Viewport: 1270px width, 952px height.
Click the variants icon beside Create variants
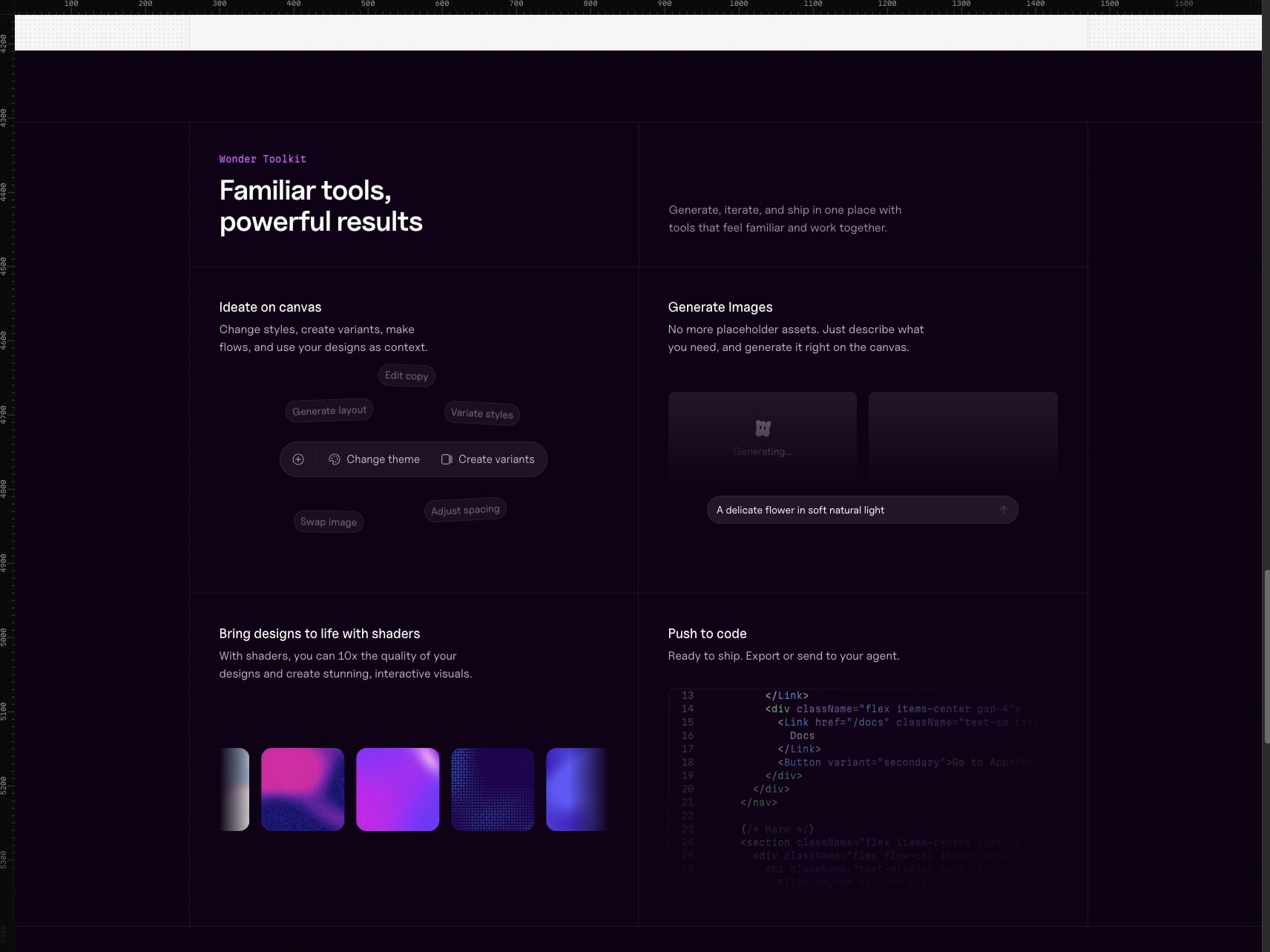[x=447, y=459]
